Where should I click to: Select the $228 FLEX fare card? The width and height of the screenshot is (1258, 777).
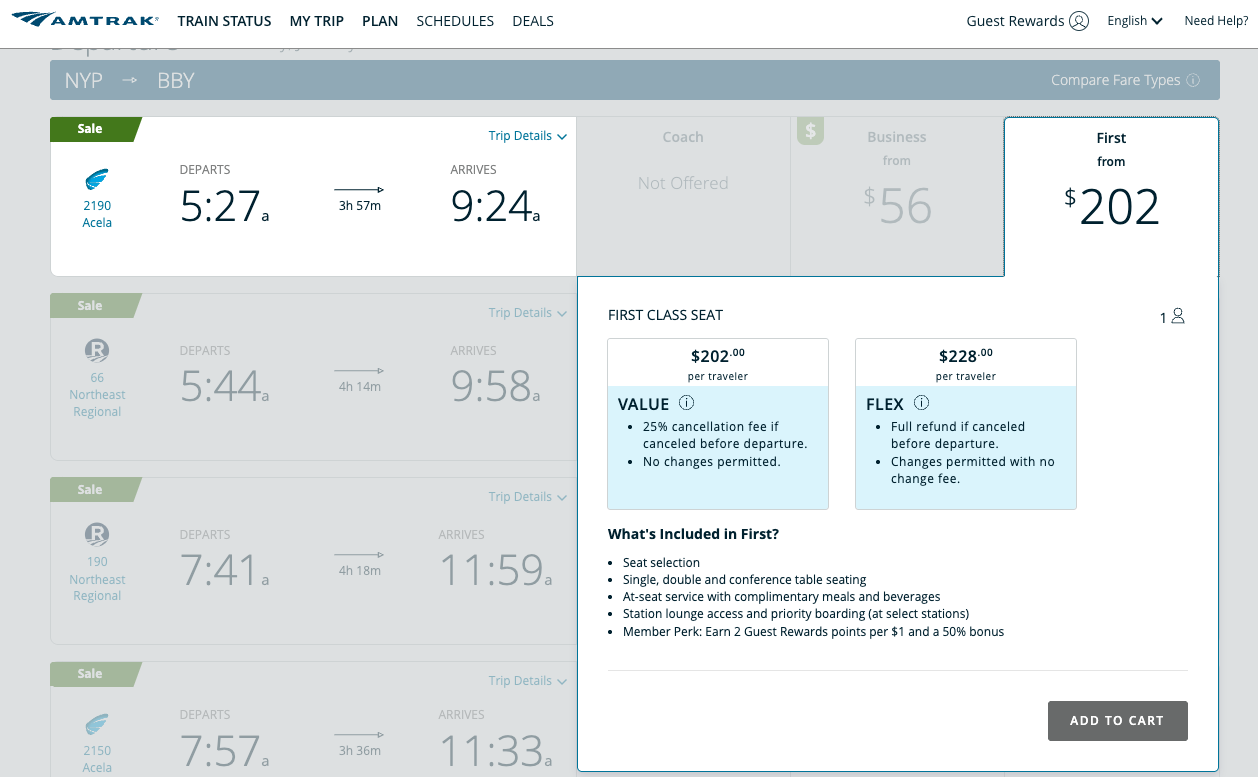(966, 424)
